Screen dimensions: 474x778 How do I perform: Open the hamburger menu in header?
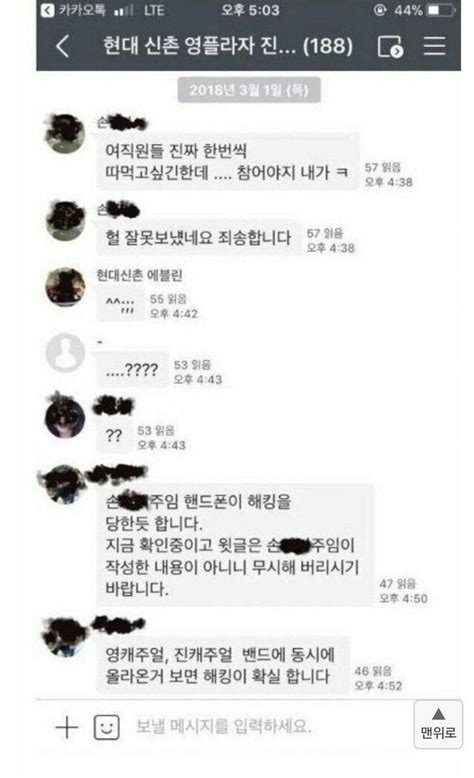point(434,46)
